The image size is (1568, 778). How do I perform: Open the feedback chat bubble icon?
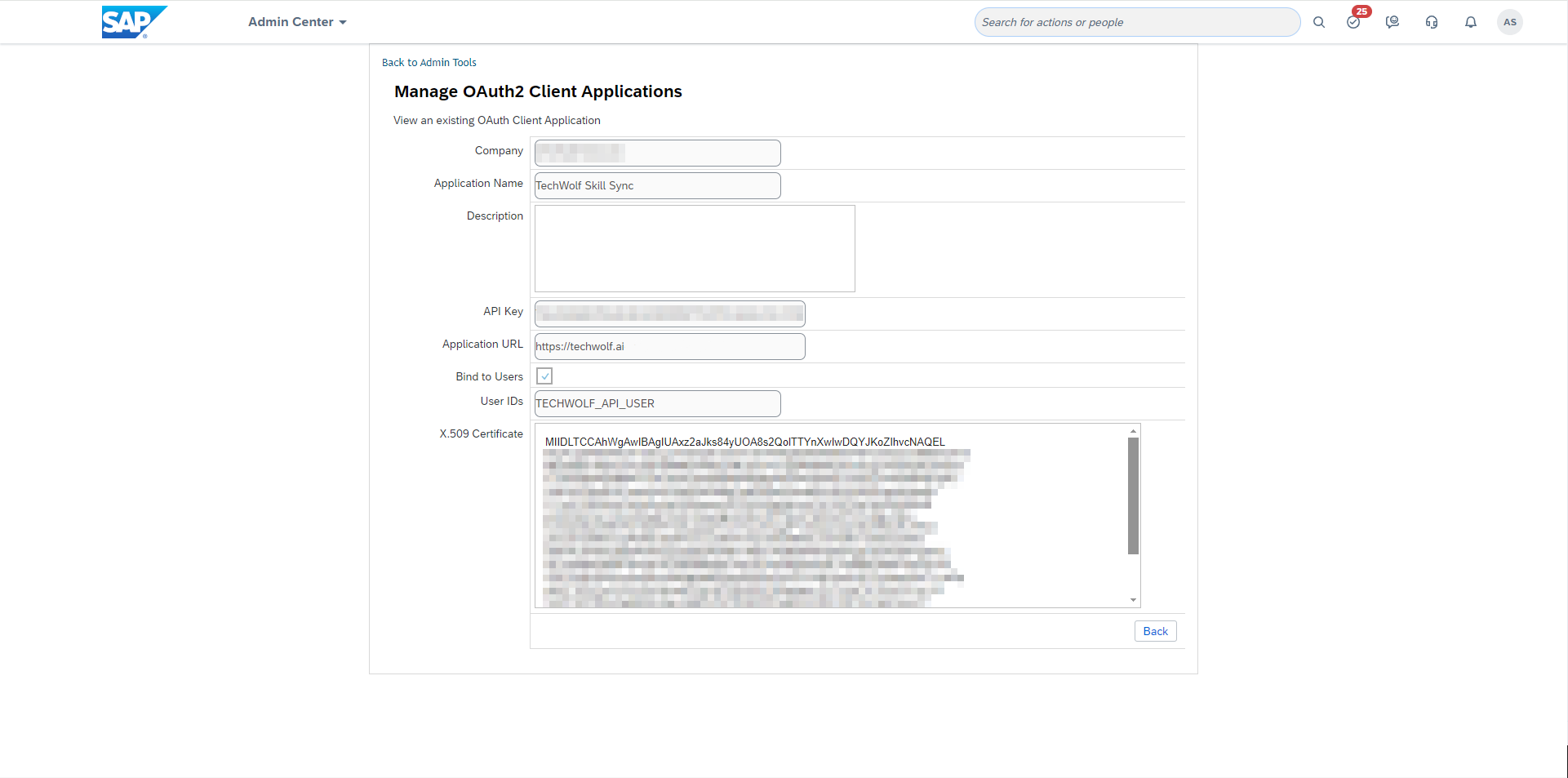click(1392, 22)
